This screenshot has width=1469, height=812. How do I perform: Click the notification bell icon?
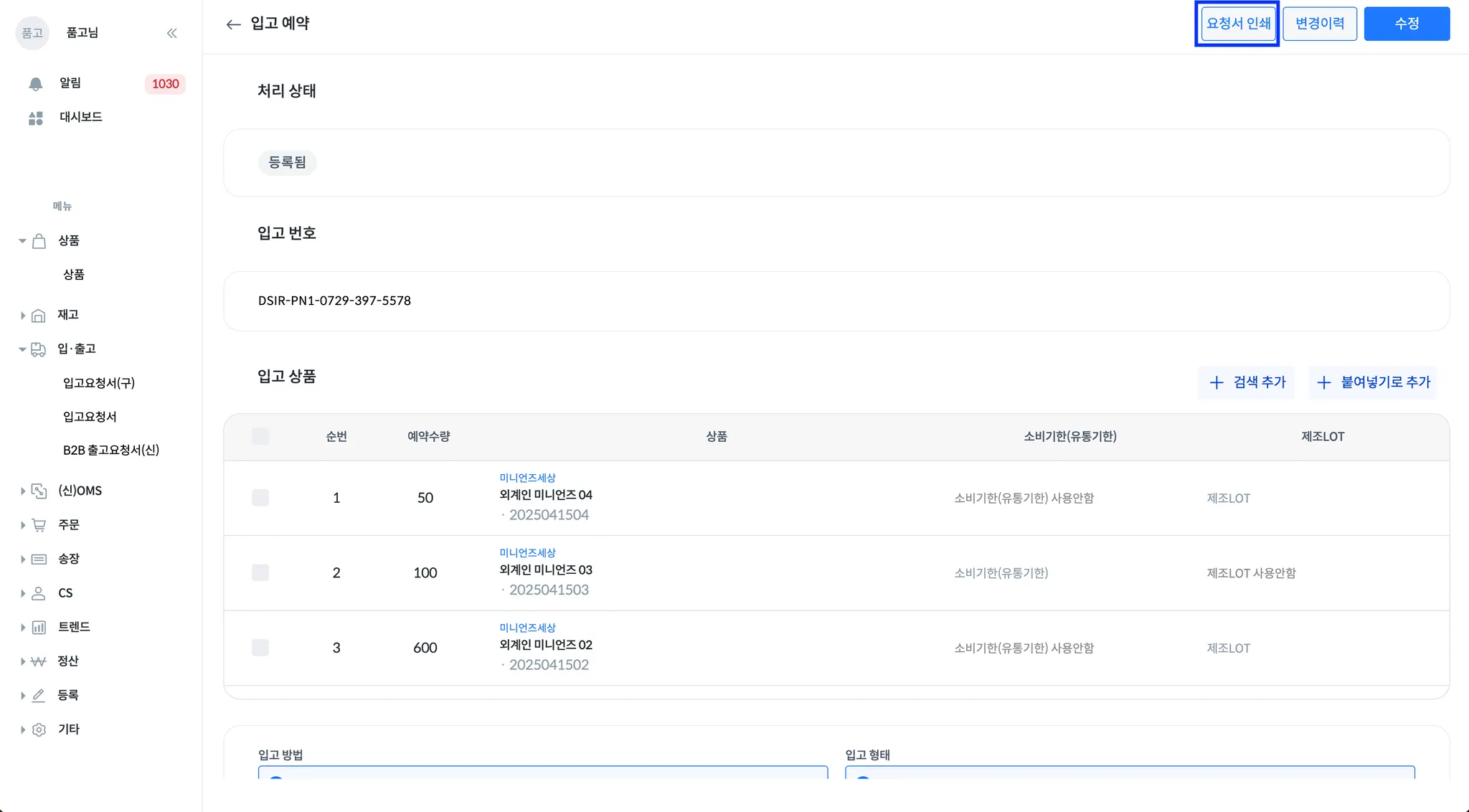36,84
